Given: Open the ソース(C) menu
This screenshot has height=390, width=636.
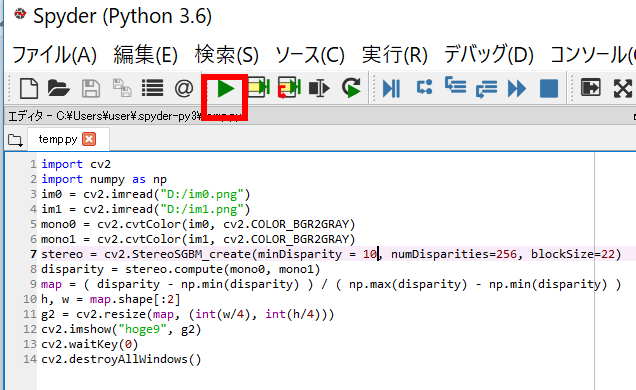Looking at the screenshot, I should [x=310, y=54].
